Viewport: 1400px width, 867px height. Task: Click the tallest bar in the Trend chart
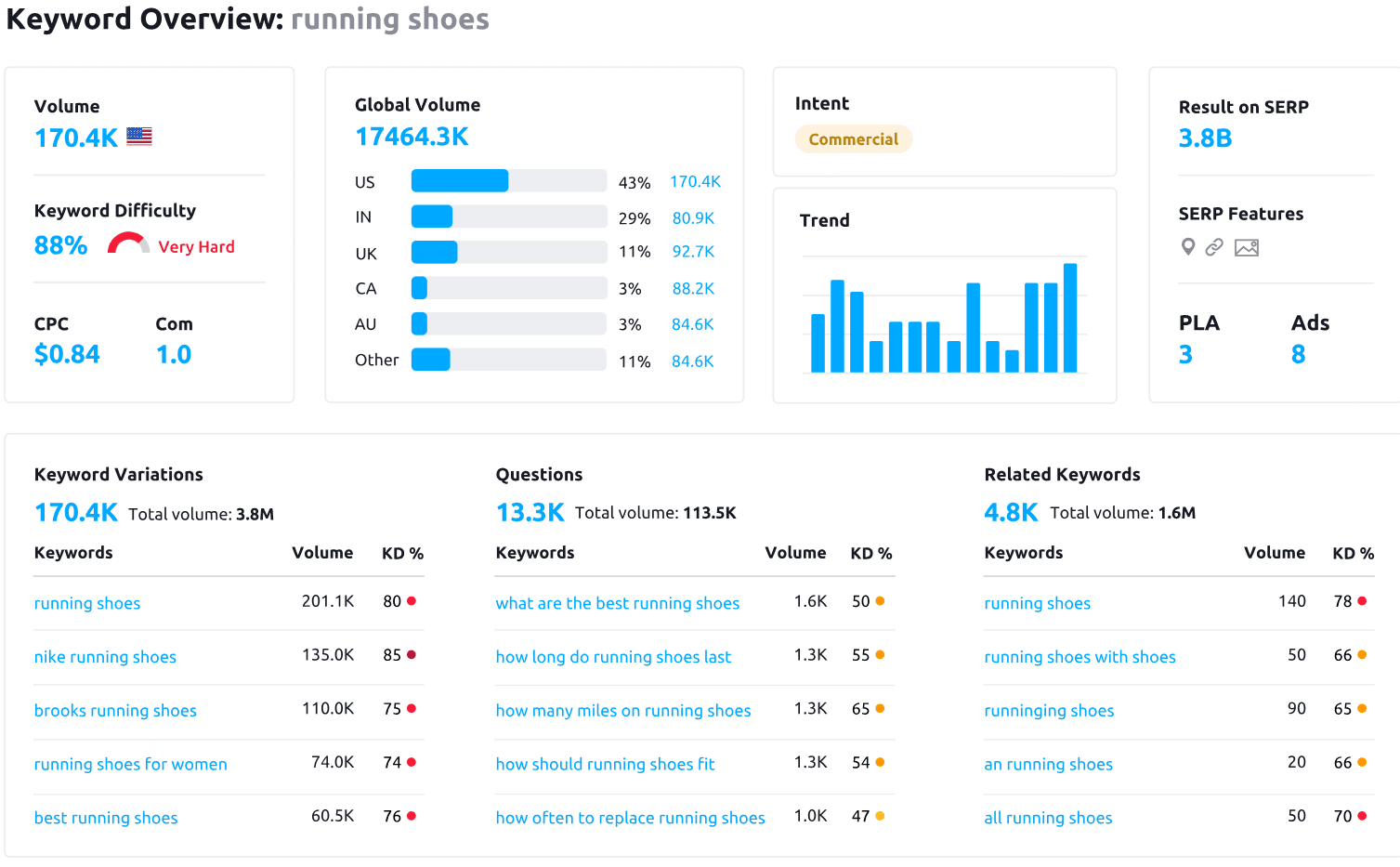point(1072,316)
